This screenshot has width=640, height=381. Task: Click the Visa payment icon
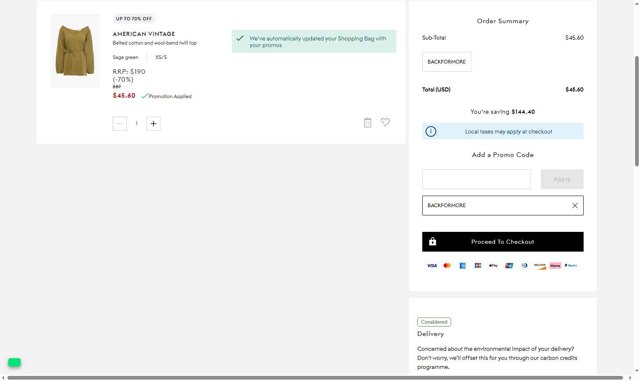coord(432,265)
